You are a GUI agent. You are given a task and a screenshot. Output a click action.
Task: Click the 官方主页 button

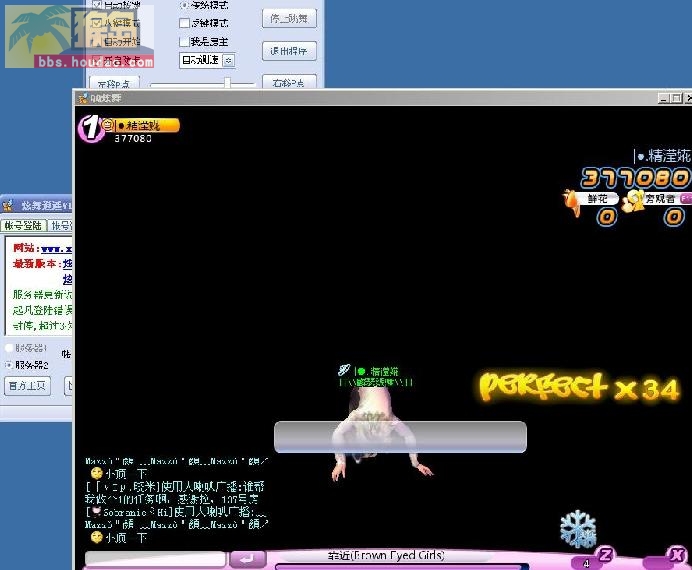27,386
